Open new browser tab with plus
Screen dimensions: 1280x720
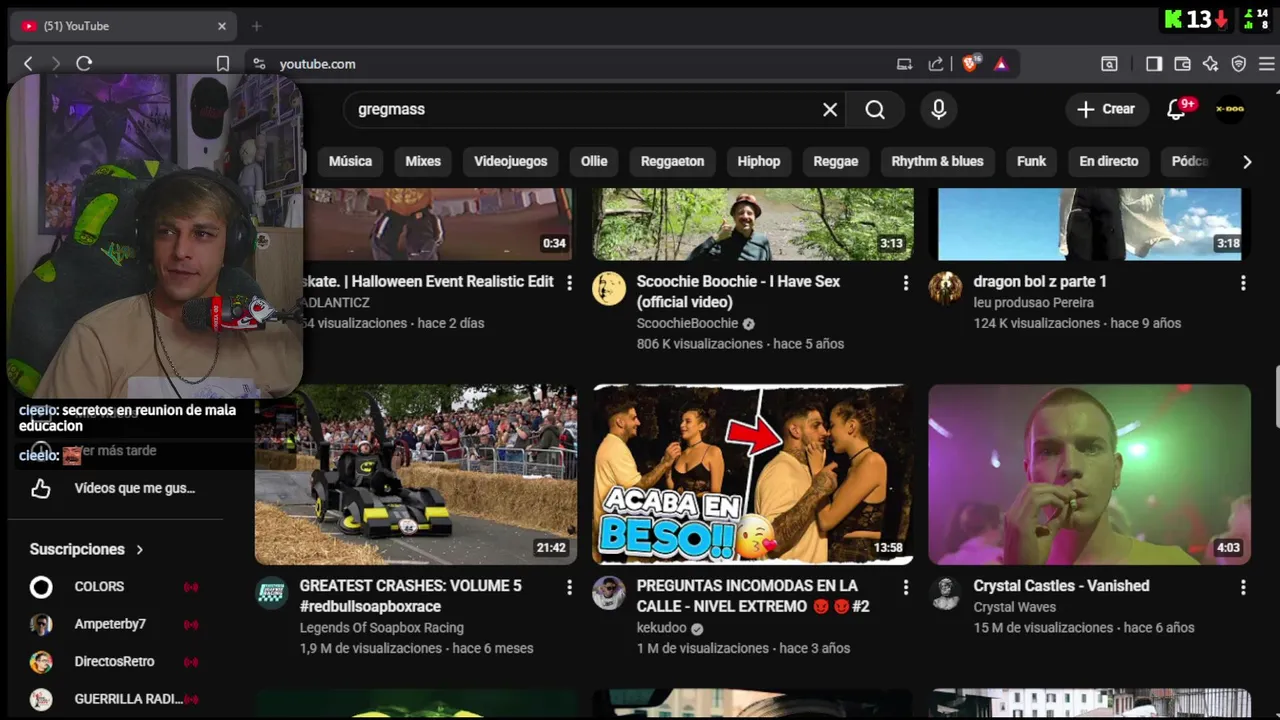pos(256,26)
